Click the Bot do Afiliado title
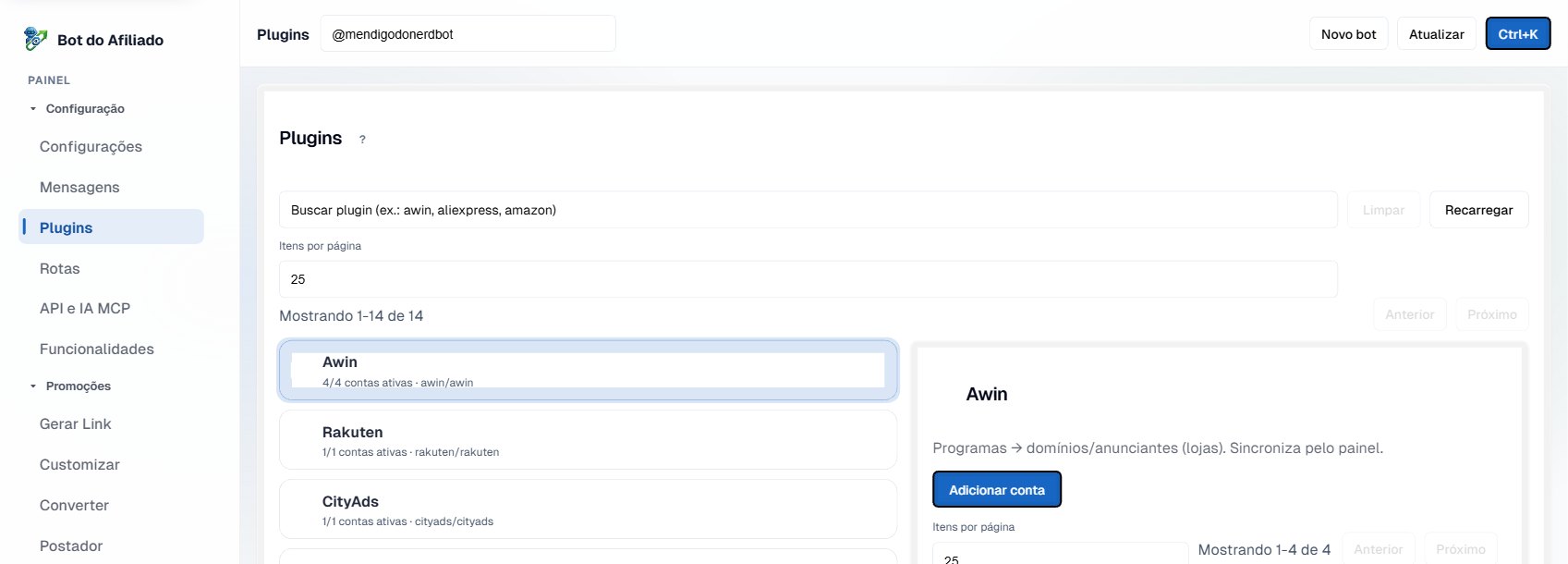 point(110,40)
